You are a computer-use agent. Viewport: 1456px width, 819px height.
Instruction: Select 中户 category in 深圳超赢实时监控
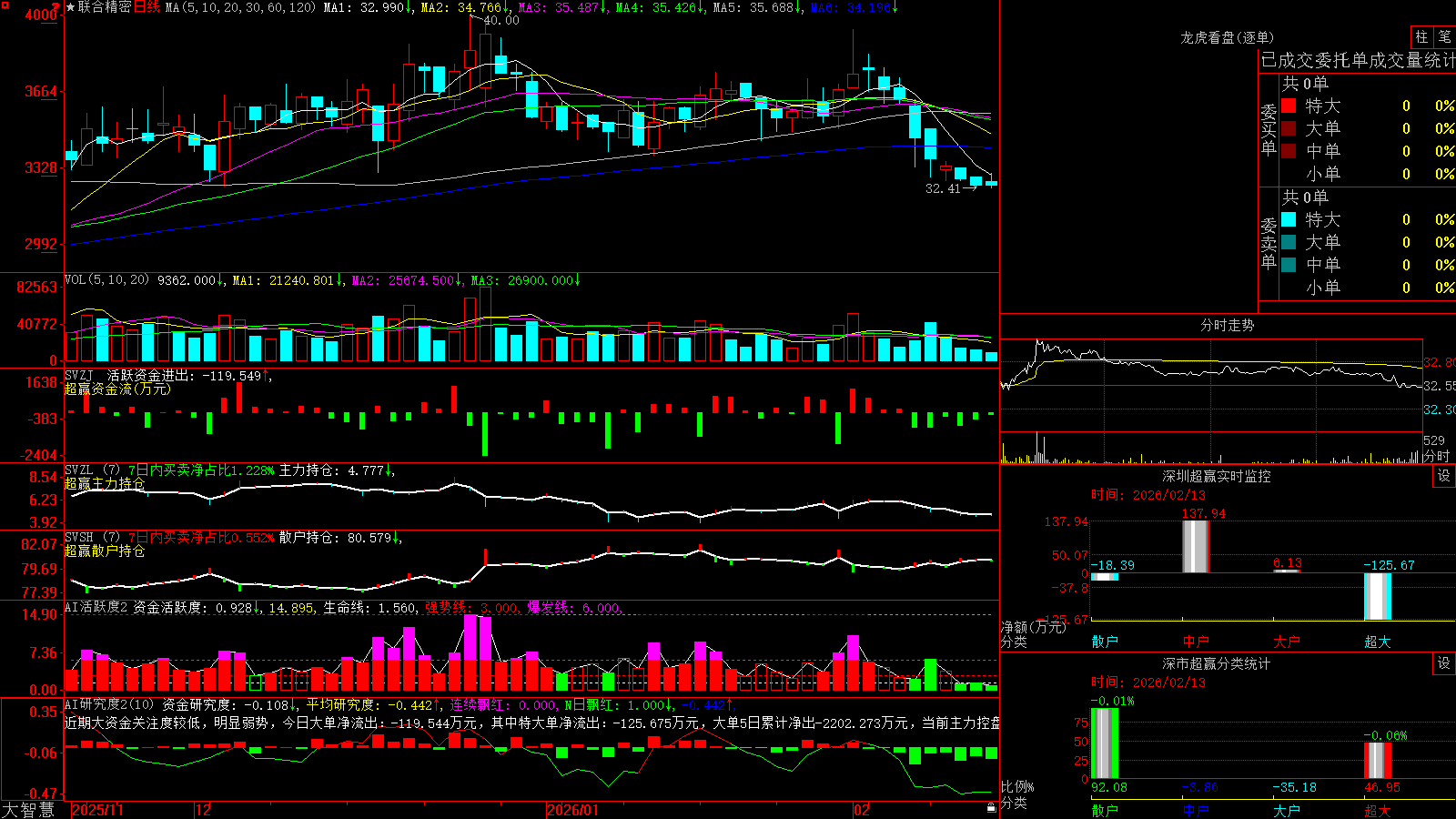(1196, 642)
